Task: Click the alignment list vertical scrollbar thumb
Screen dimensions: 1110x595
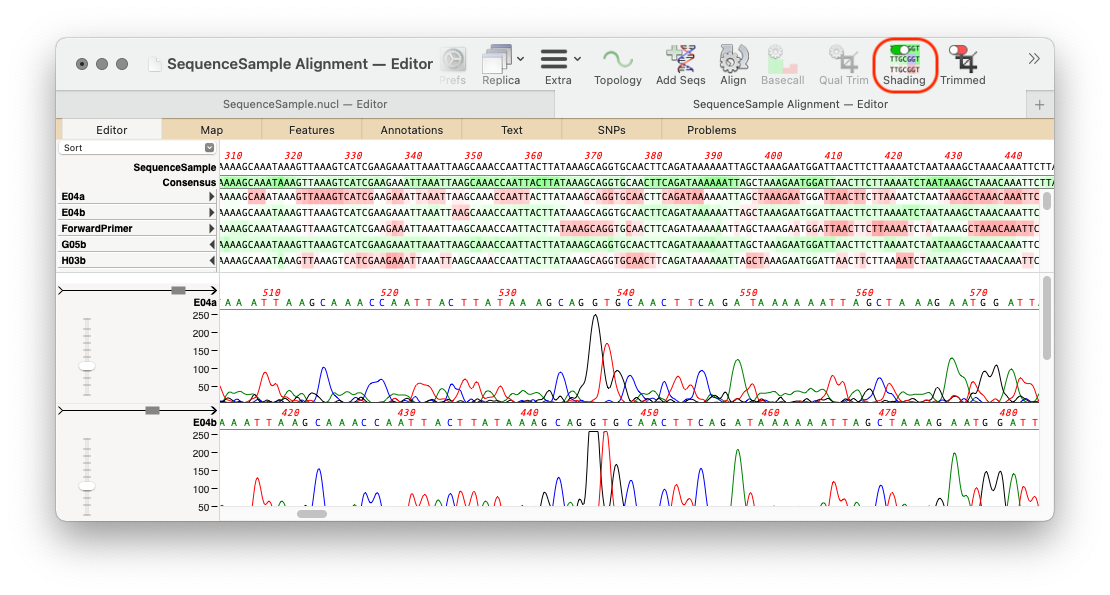Action: tap(1047, 201)
